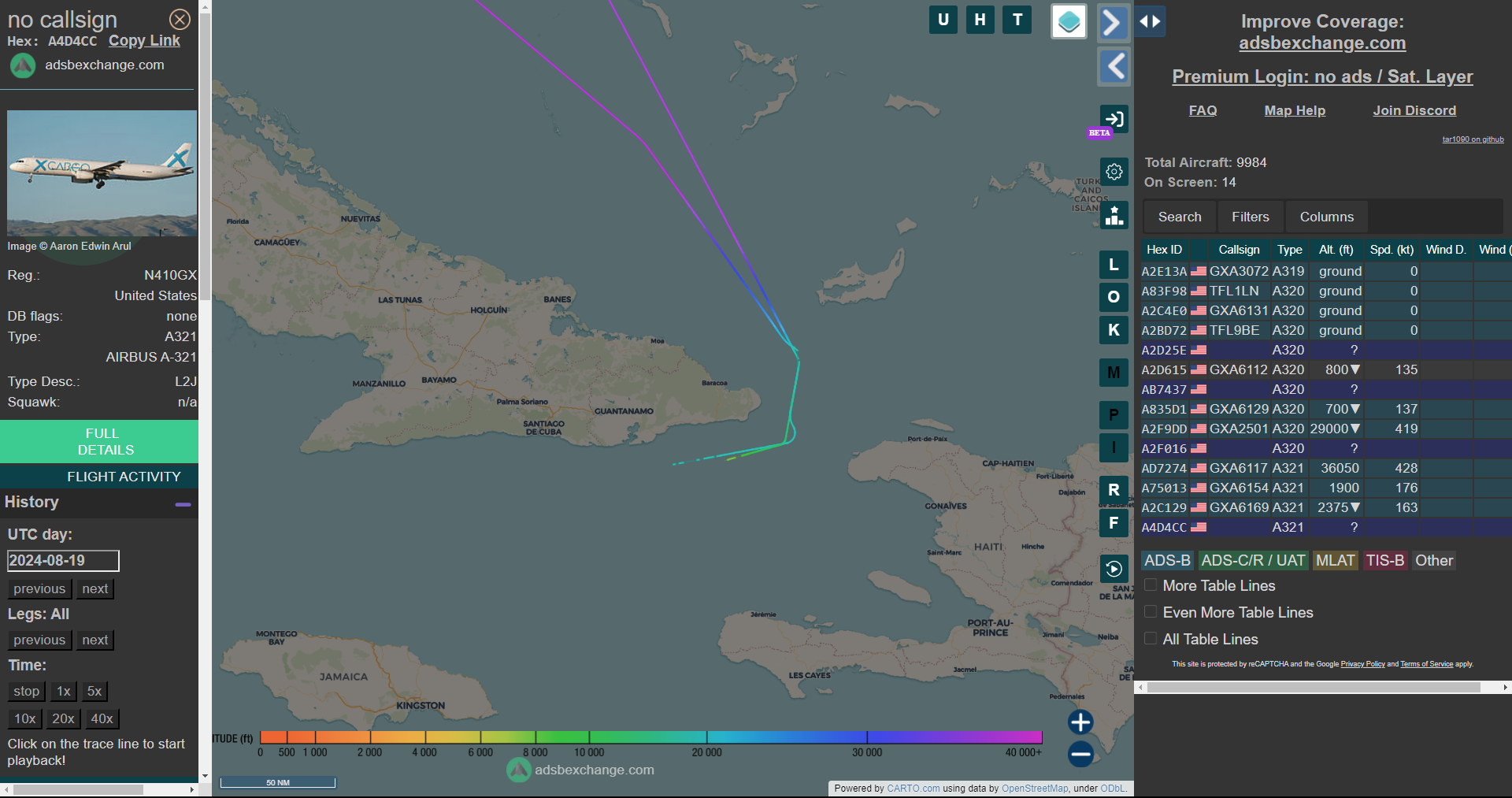Image resolution: width=1512 pixels, height=798 pixels.
Task: Copy link for hex A4D4CC
Action: point(144,40)
